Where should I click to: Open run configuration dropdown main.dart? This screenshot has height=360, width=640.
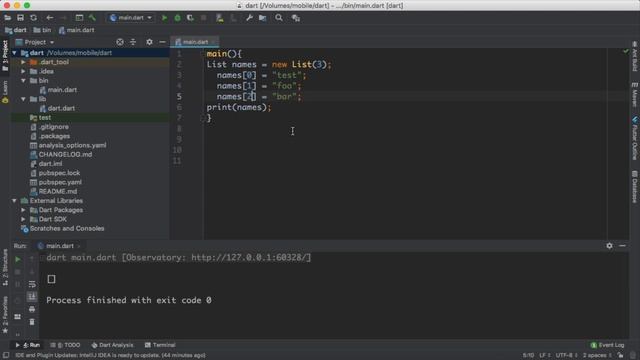(x=131, y=18)
